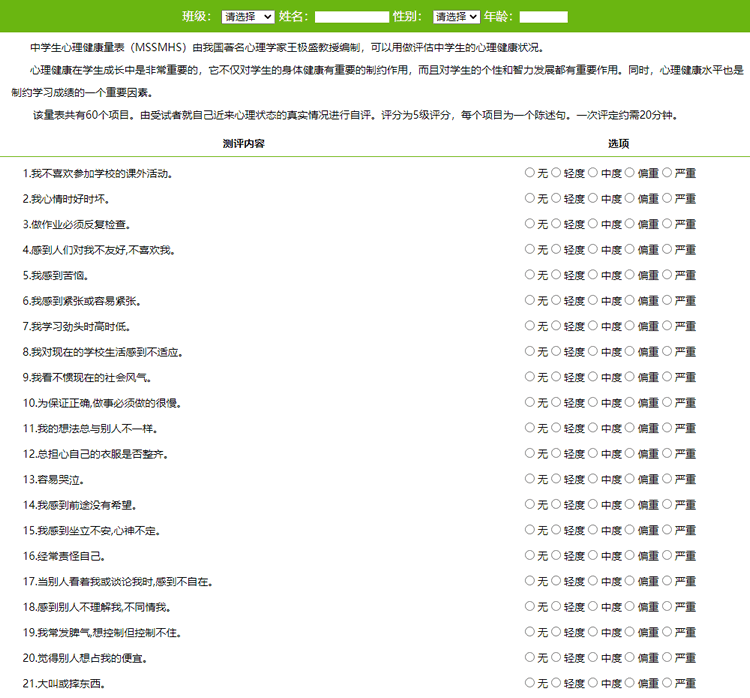Open the 性别 dropdown
The width and height of the screenshot is (750, 698).
coord(456,17)
